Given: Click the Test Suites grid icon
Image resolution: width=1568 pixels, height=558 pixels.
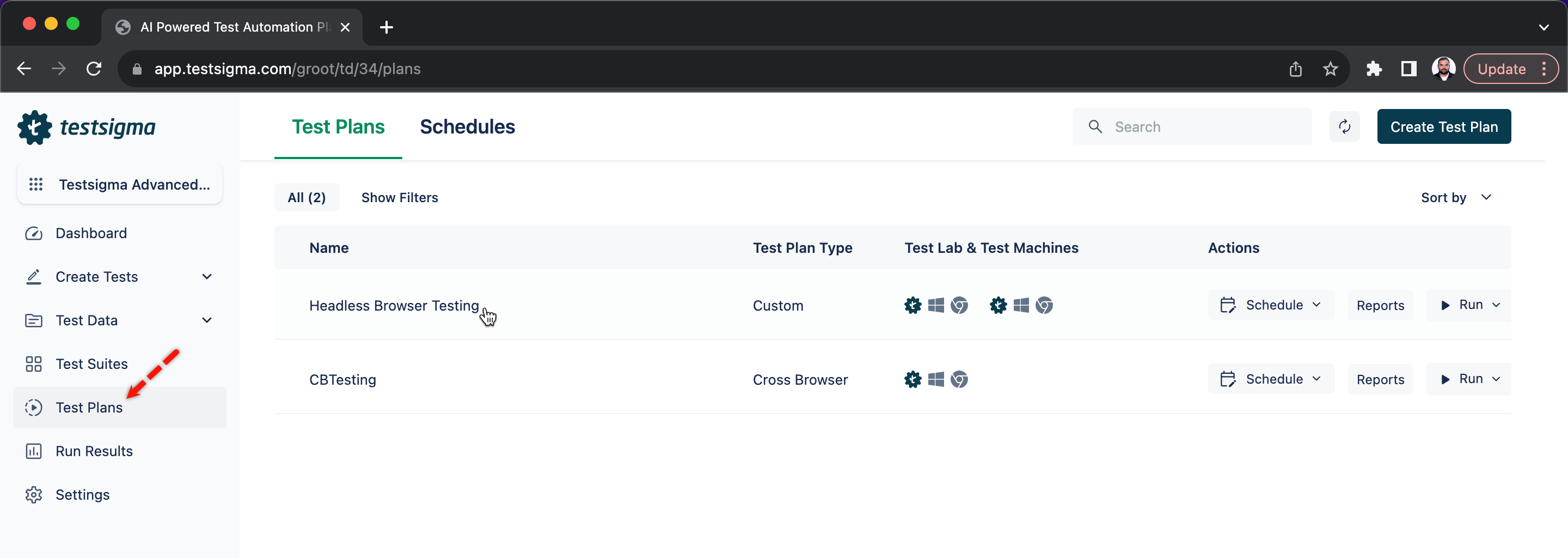Looking at the screenshot, I should tap(33, 363).
